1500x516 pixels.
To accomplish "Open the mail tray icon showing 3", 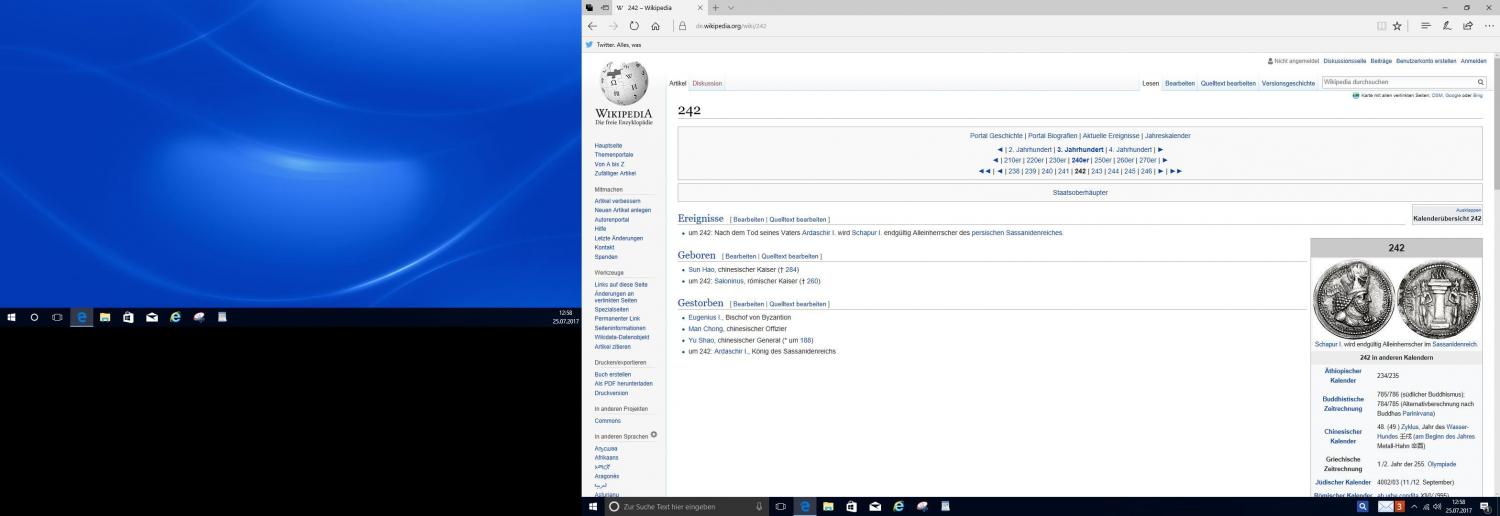I will [1391, 507].
